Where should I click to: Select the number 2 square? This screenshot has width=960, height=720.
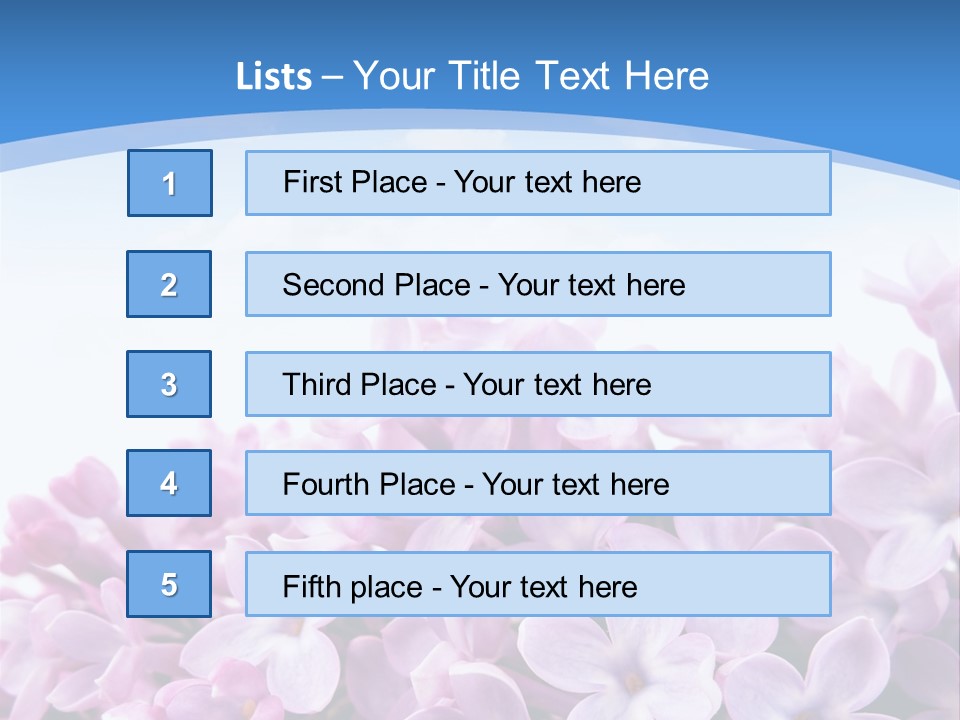click(169, 284)
